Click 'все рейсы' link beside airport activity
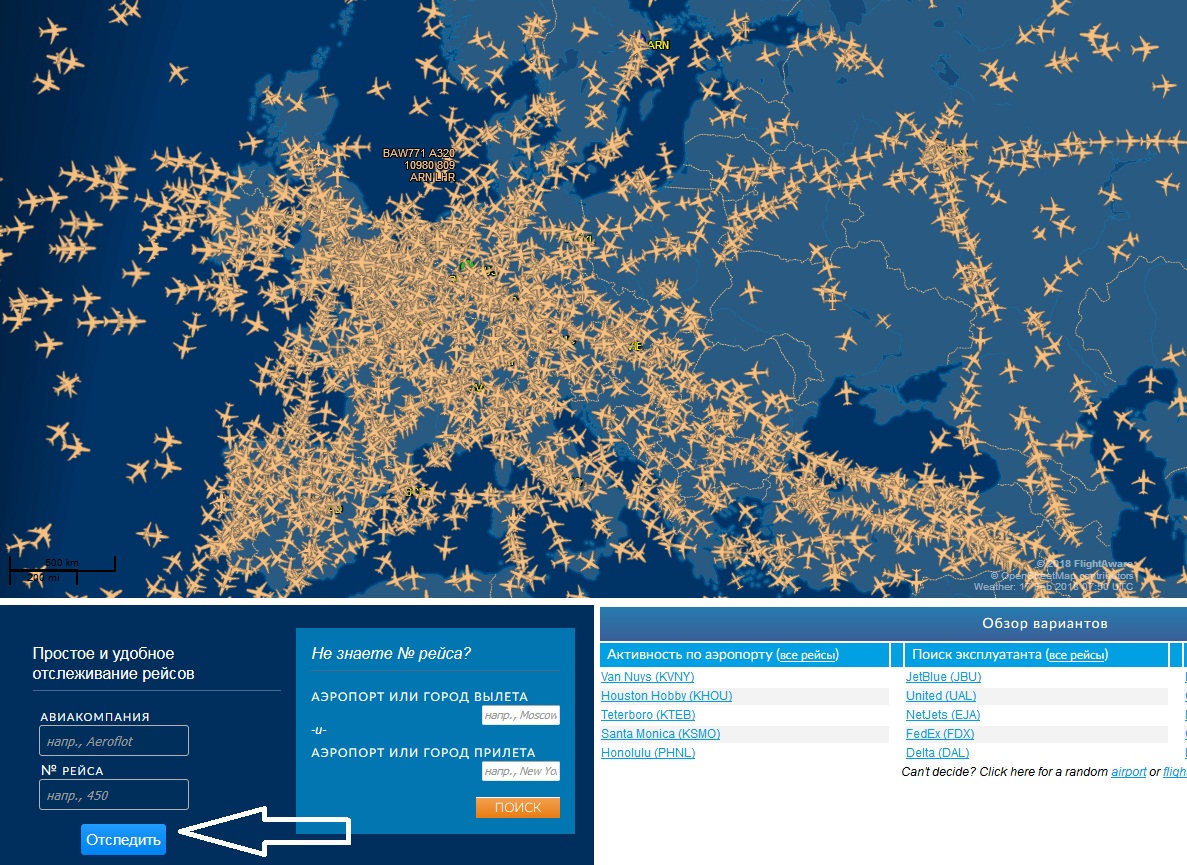The height and width of the screenshot is (865, 1187). click(807, 656)
